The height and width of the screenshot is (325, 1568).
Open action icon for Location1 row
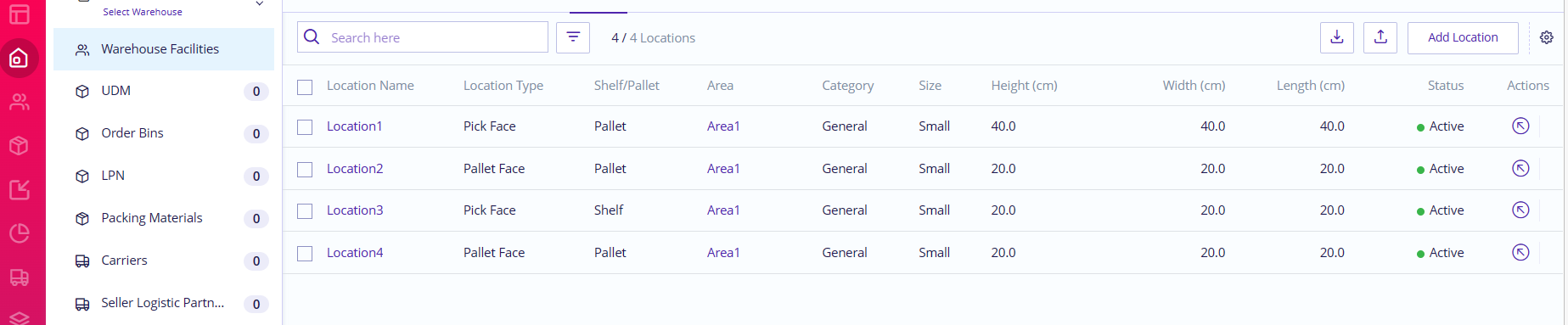pyautogui.click(x=1520, y=126)
